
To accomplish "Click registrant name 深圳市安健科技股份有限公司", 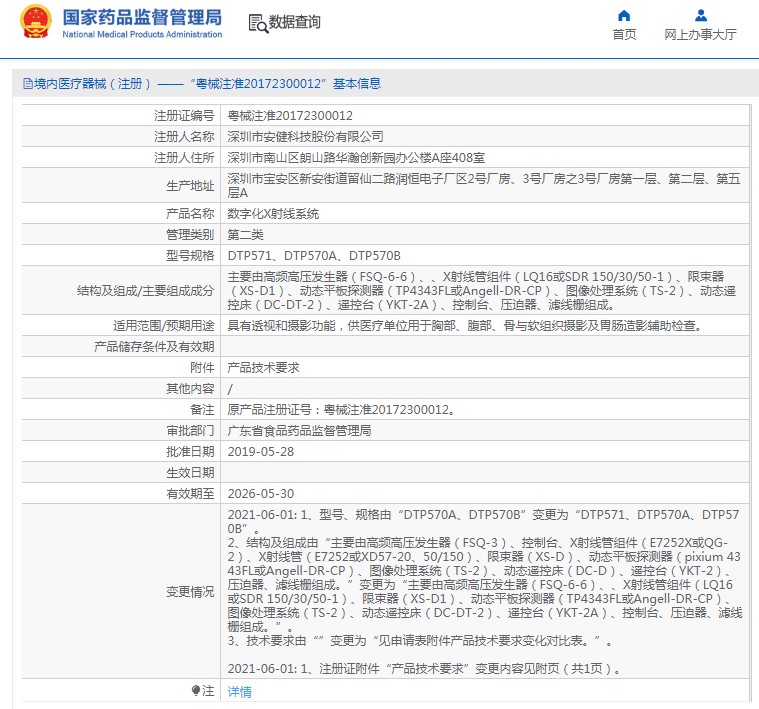I will (306, 136).
